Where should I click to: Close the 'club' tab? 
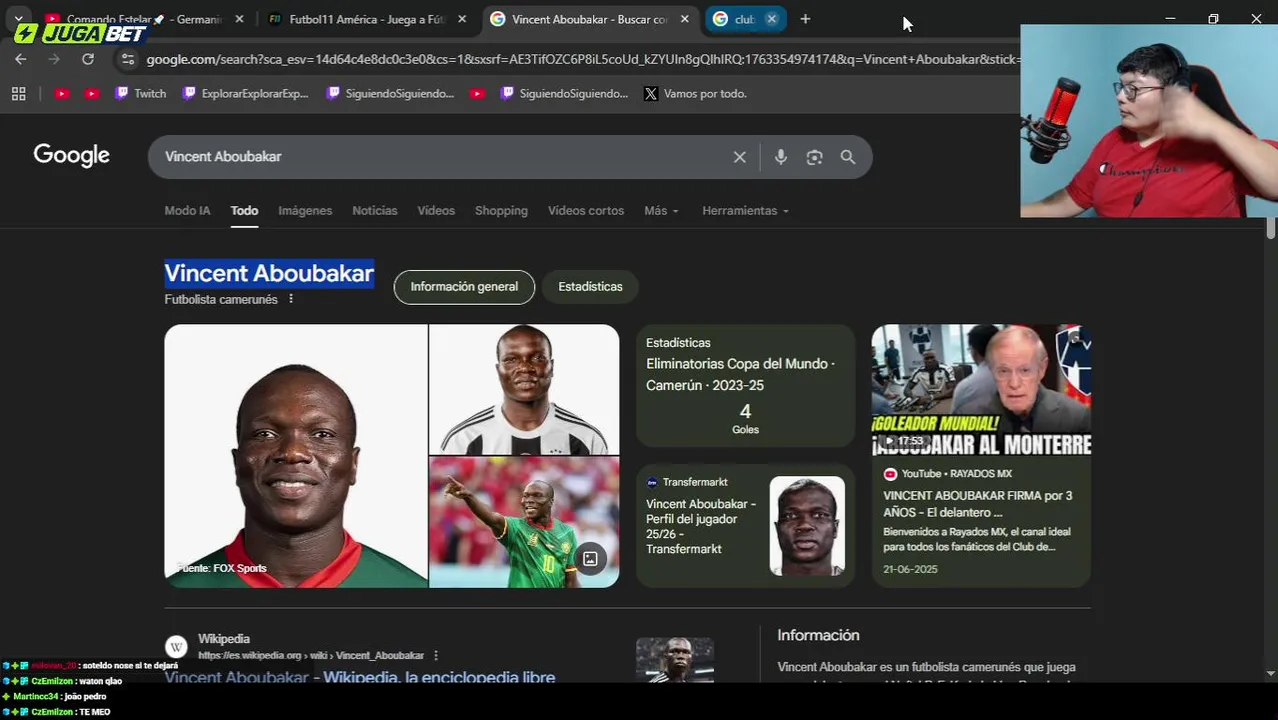tap(772, 19)
